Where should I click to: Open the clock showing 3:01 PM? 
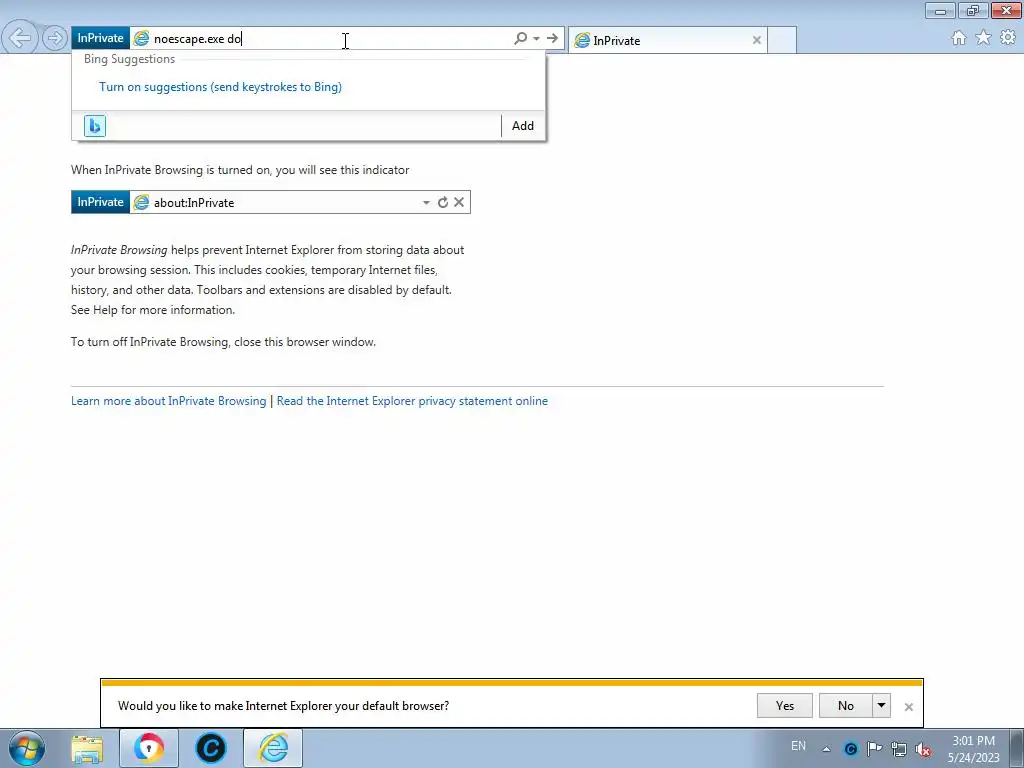(x=973, y=749)
